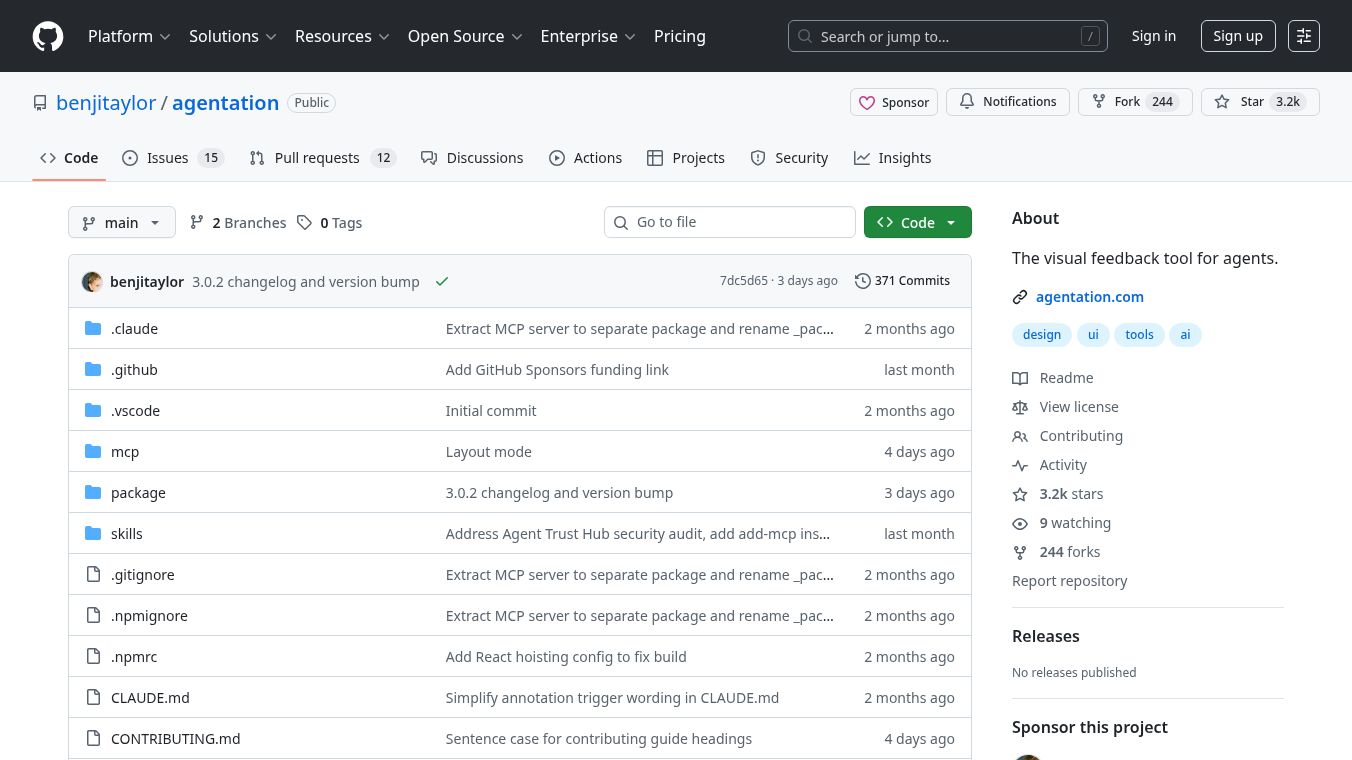
Task: Toggle Notifications for this repository
Action: (1008, 102)
